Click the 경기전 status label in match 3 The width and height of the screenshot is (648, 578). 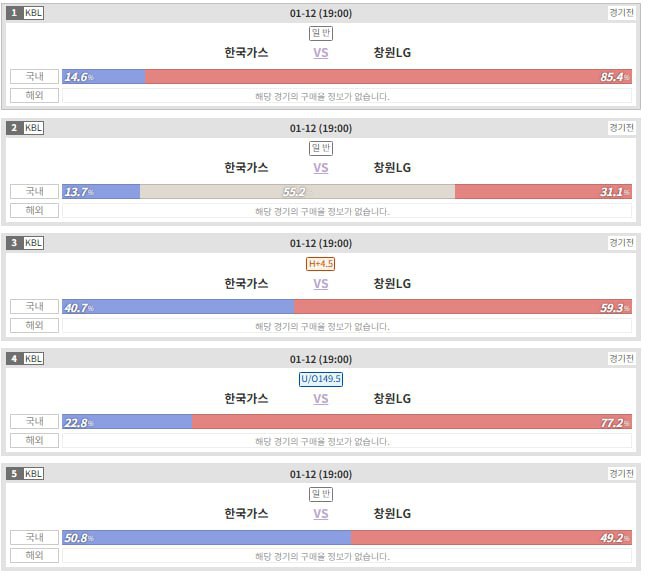(621, 243)
